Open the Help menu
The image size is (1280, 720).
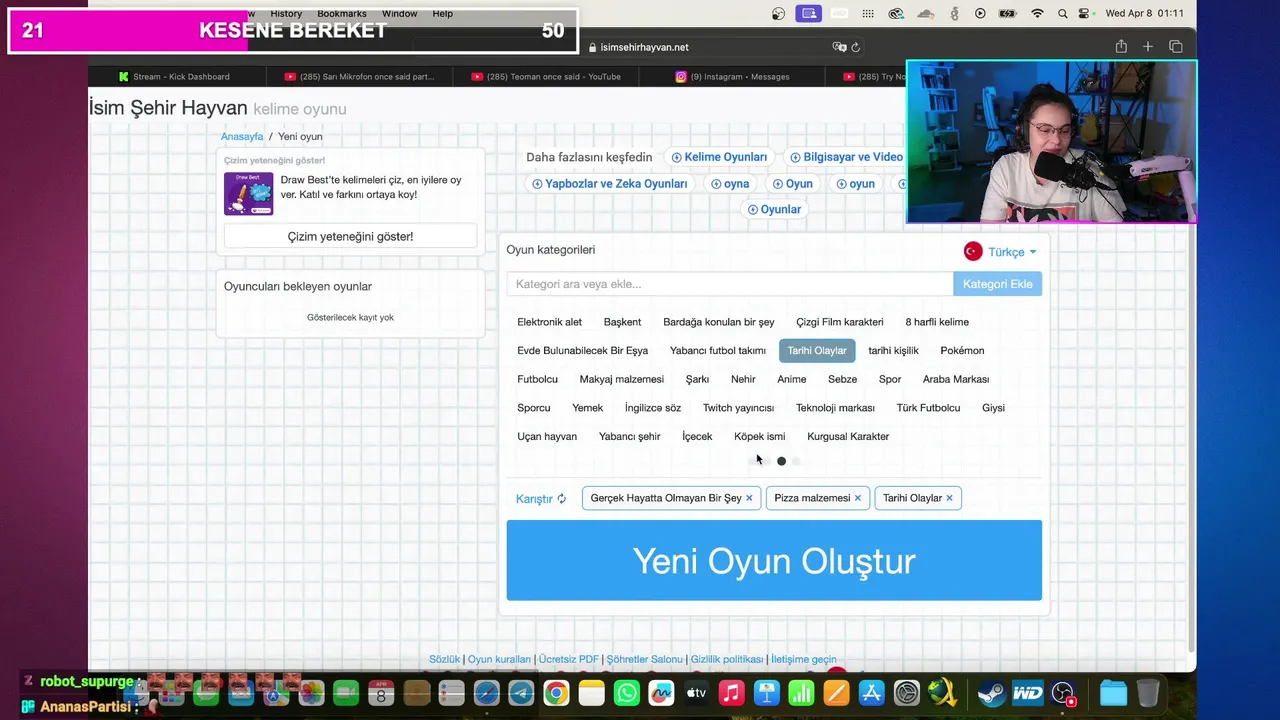(443, 13)
